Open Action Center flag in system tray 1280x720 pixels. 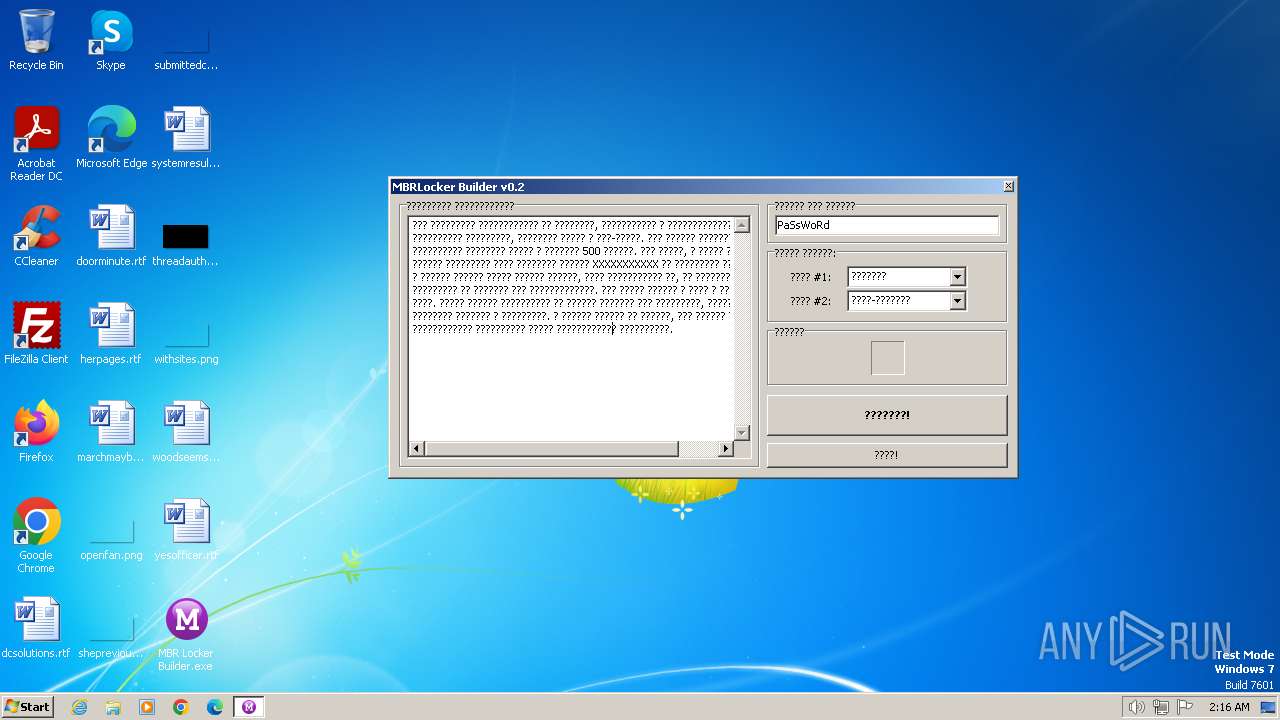point(1184,707)
